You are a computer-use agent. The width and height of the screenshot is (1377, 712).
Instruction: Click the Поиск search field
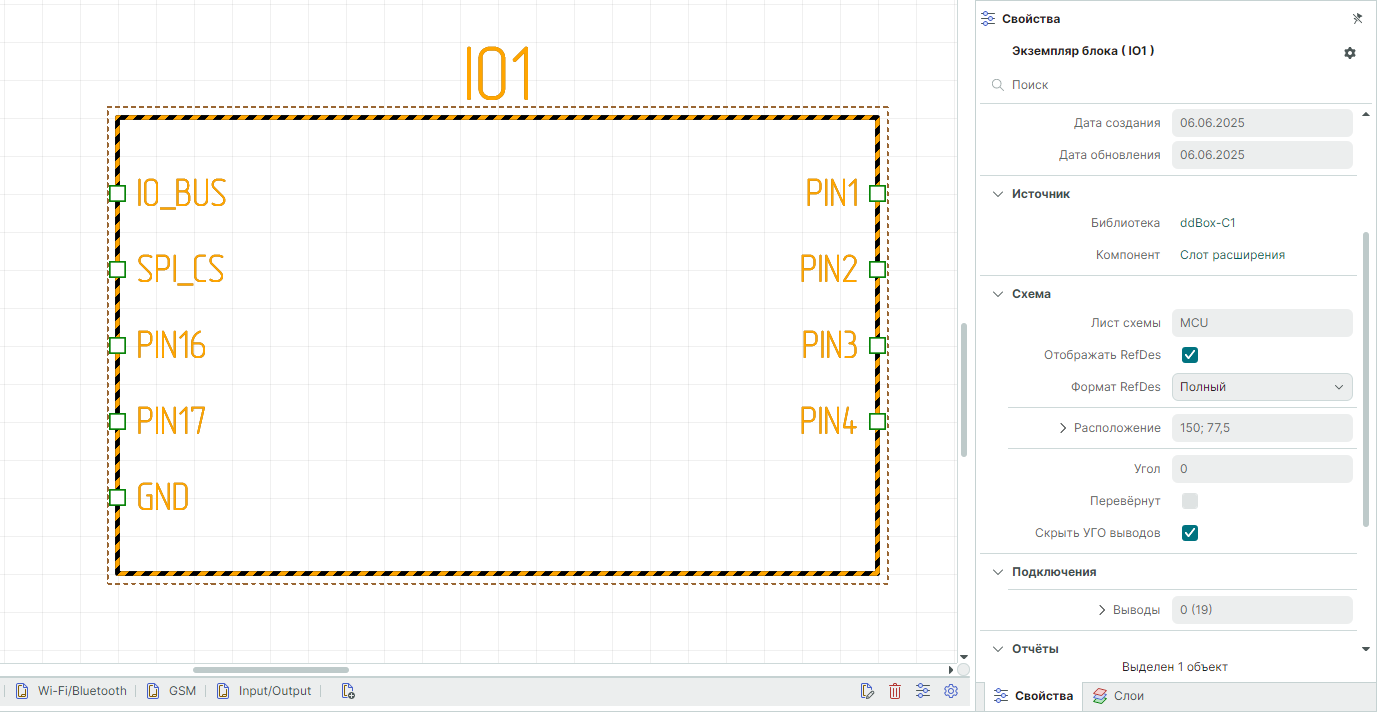pos(1170,85)
